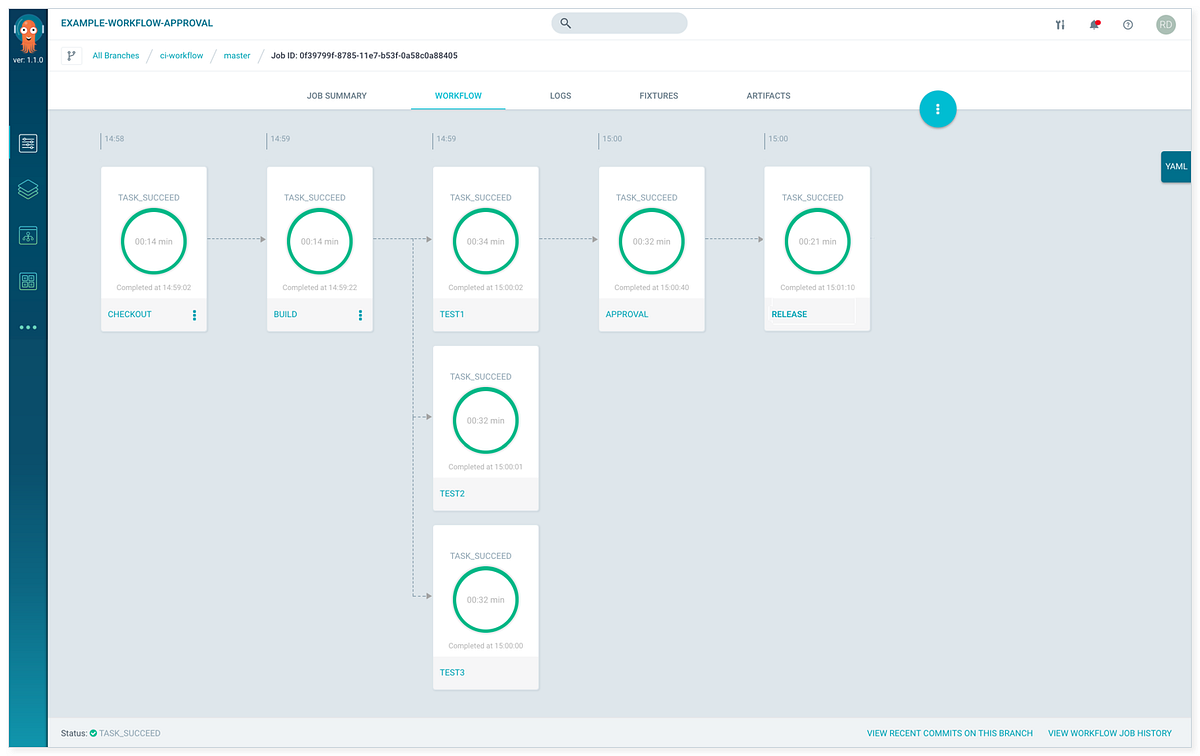Open the pipelines settings sidebar icon
Viewport: 1200px width, 756px height.
tap(27, 142)
